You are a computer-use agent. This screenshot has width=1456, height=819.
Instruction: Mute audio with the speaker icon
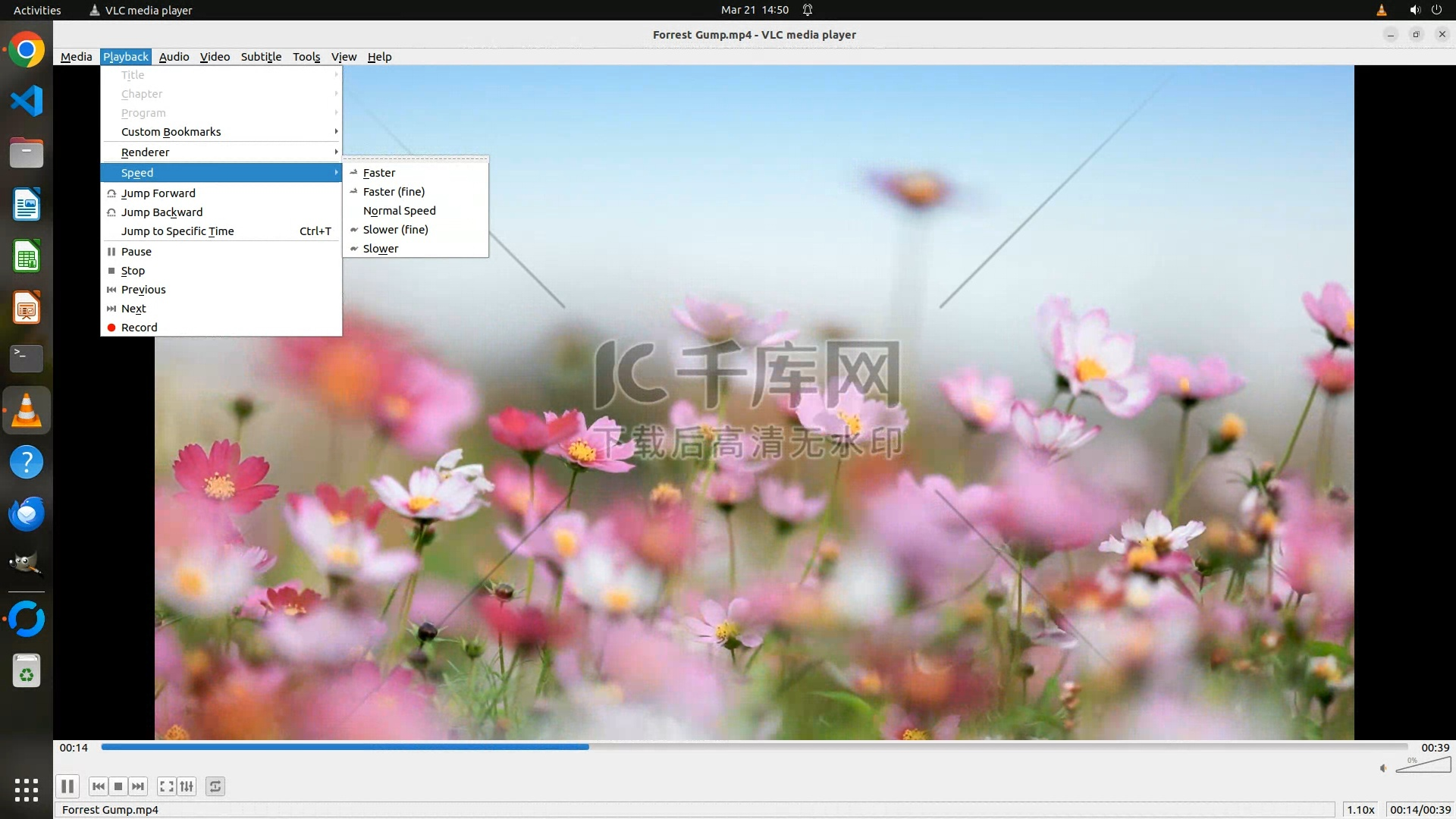(1383, 768)
